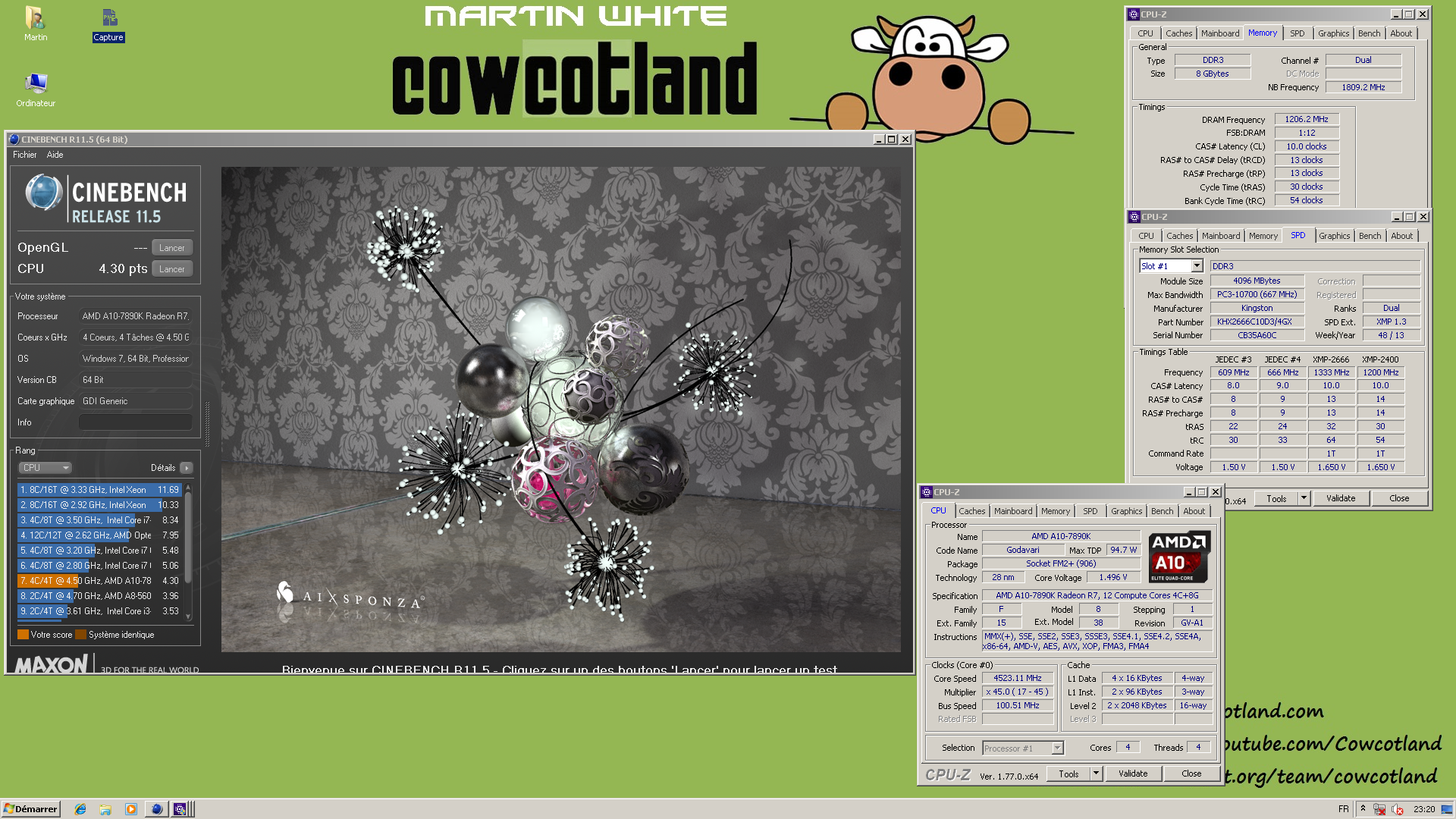Click Core Speed value 4523.11 MHz
The image size is (1456, 819).
click(1018, 678)
